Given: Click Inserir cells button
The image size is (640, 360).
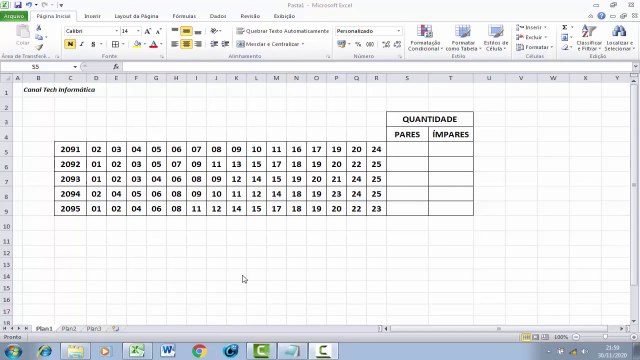Looking at the screenshot, I should (x=531, y=27).
